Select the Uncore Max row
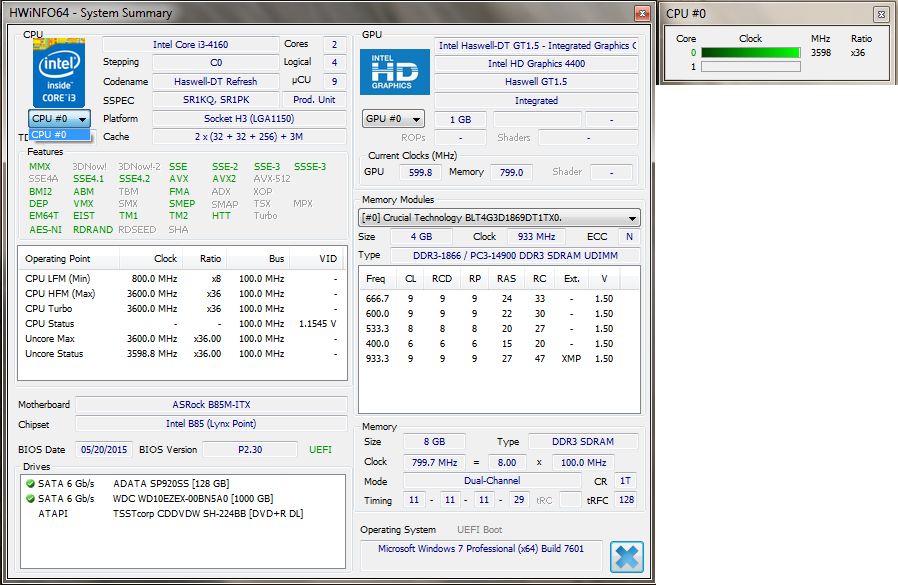898x585 pixels. tap(182, 339)
